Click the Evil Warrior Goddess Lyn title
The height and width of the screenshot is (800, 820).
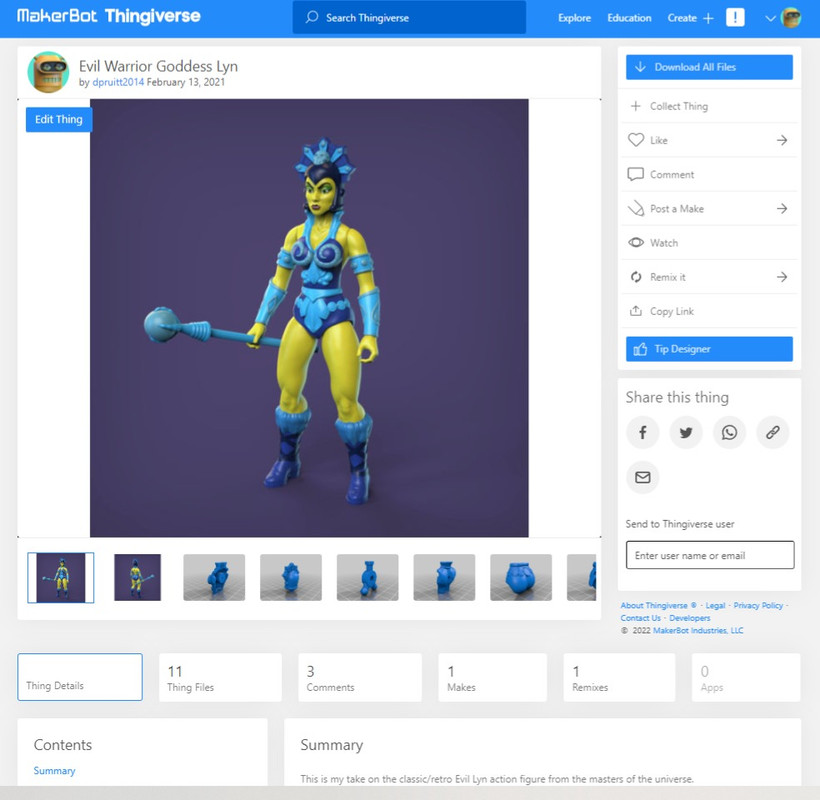click(158, 66)
